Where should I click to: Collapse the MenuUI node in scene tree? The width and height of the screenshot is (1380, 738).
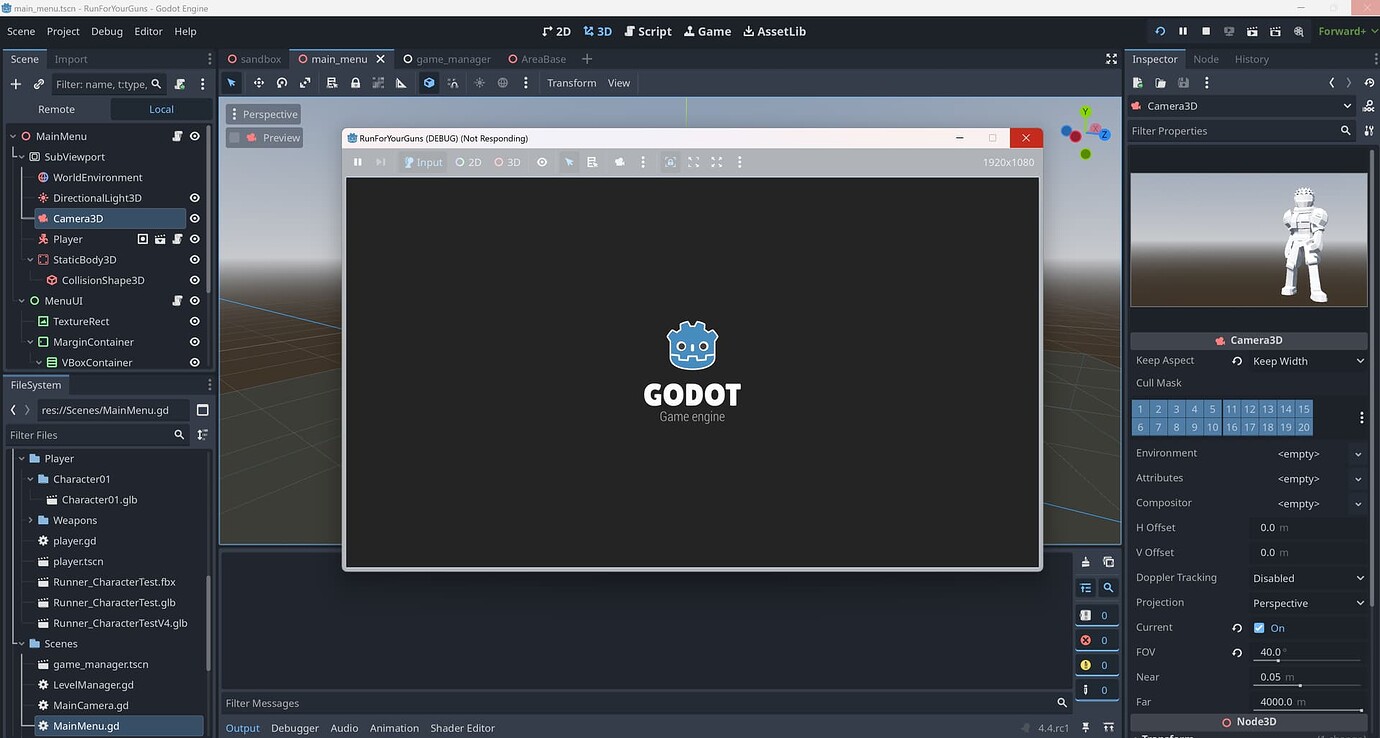22,301
